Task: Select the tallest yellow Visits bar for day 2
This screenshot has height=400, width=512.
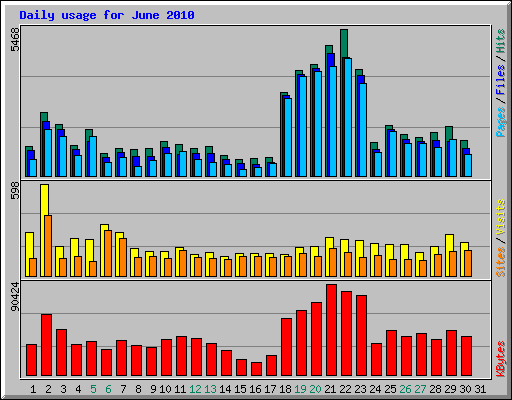Action: tap(44, 200)
